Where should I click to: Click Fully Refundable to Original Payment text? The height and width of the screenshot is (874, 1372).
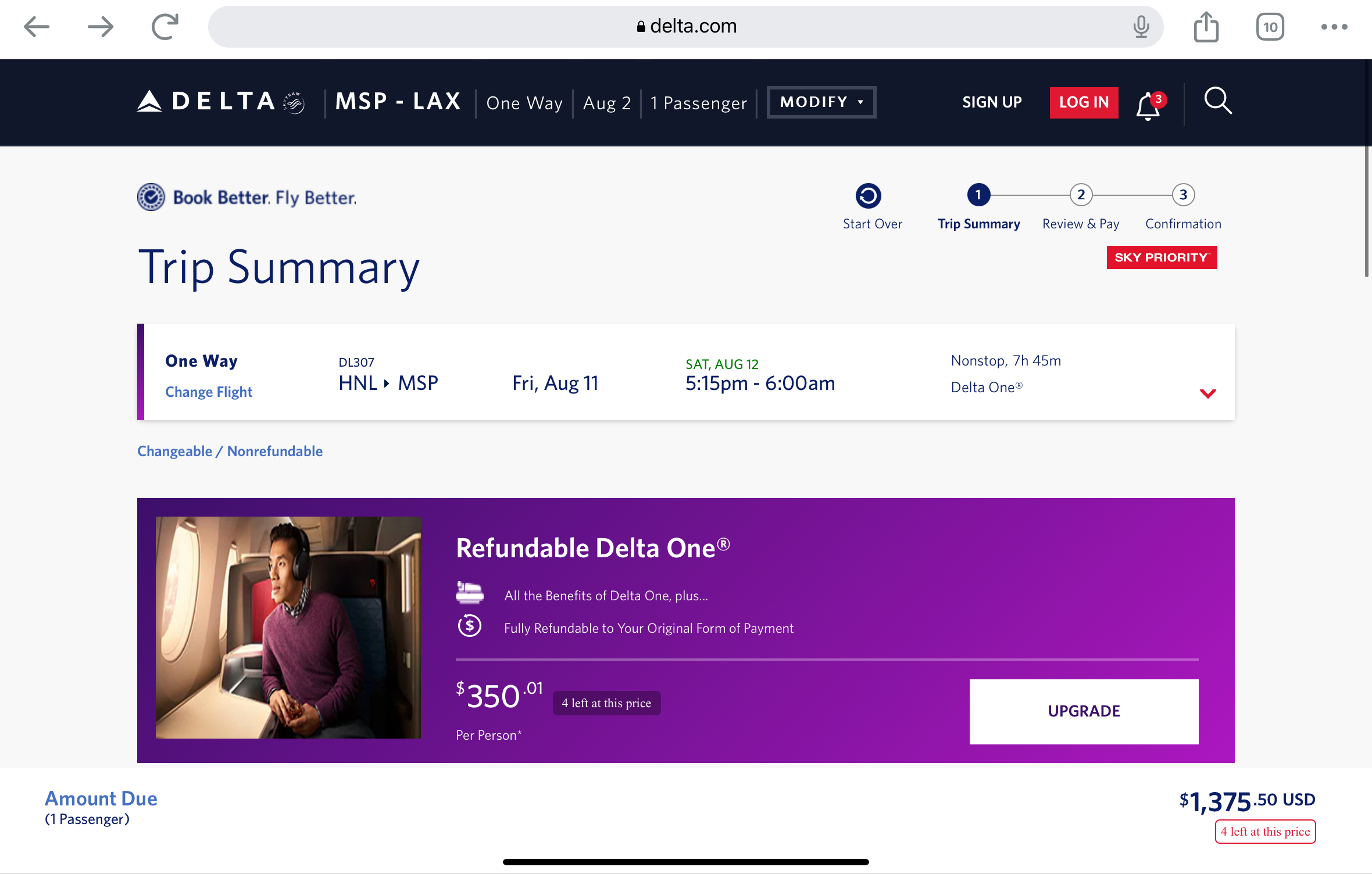tap(649, 628)
